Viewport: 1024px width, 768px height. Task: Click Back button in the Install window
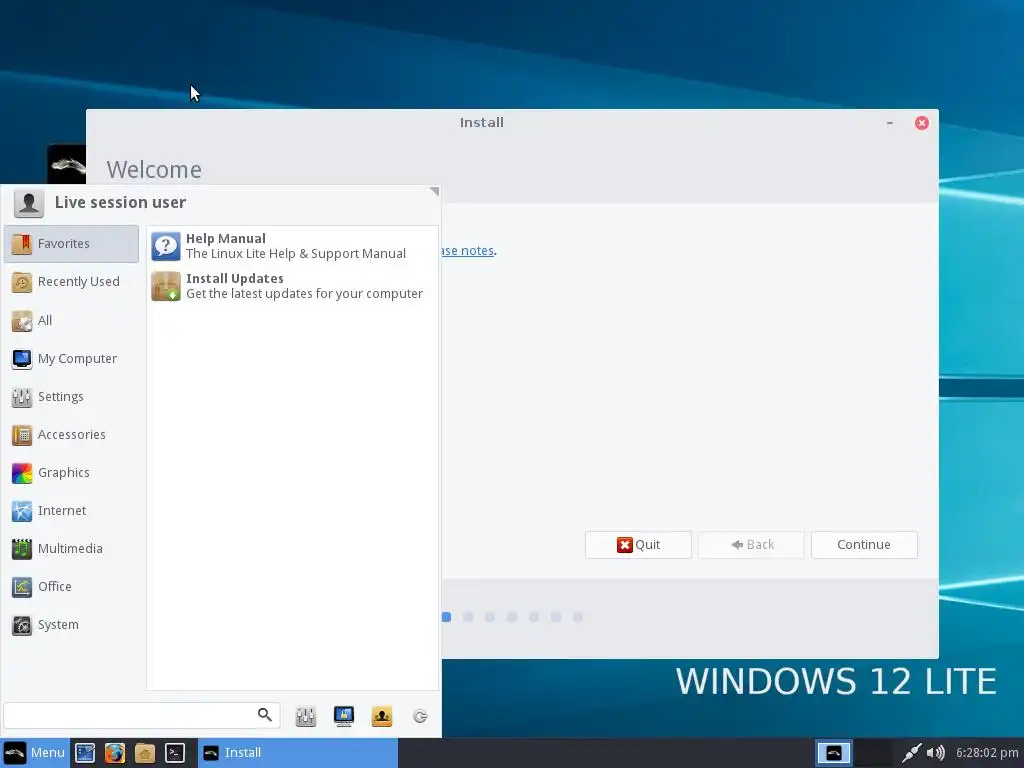pyautogui.click(x=751, y=545)
